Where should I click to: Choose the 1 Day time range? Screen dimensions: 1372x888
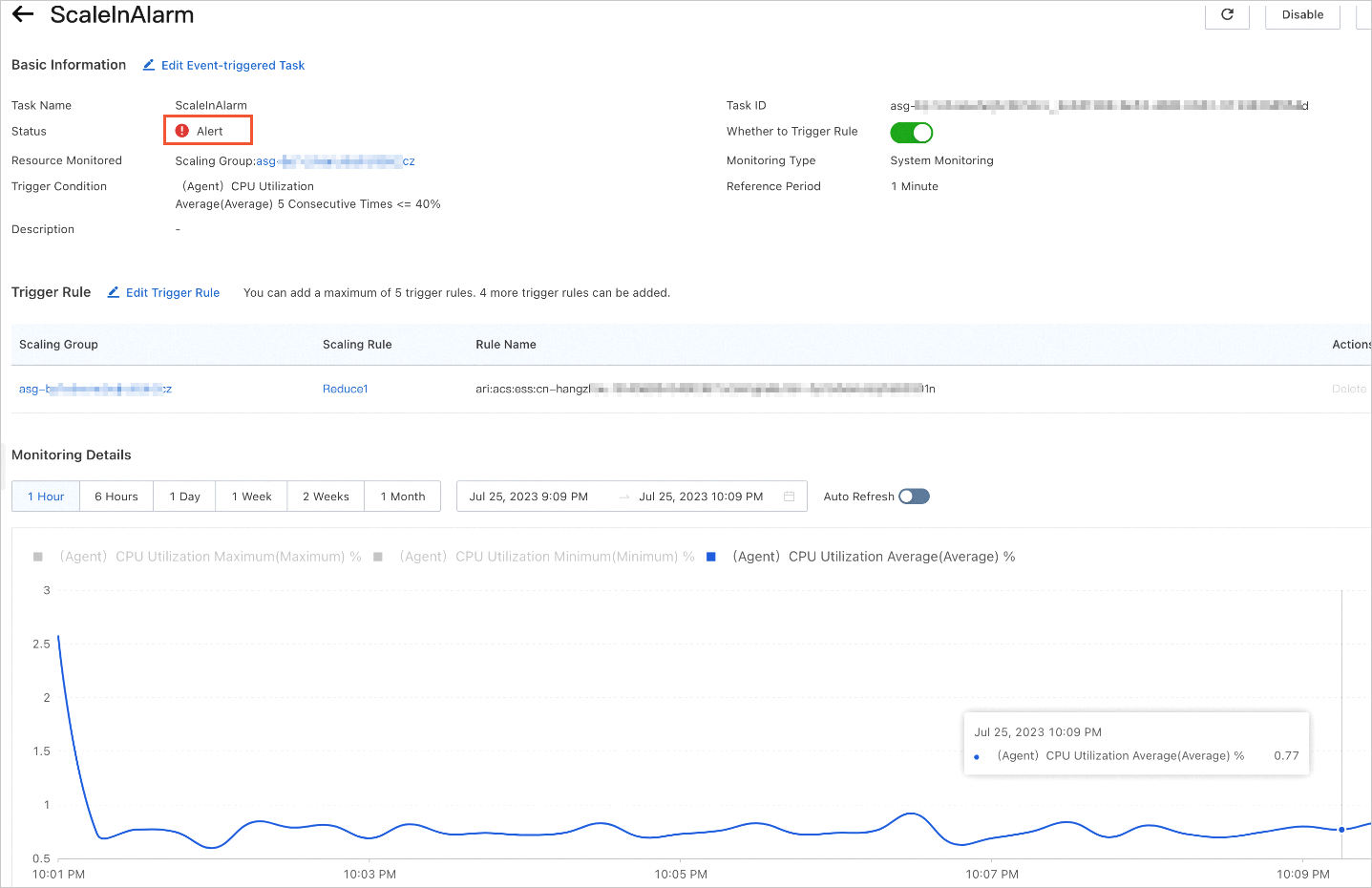[185, 497]
